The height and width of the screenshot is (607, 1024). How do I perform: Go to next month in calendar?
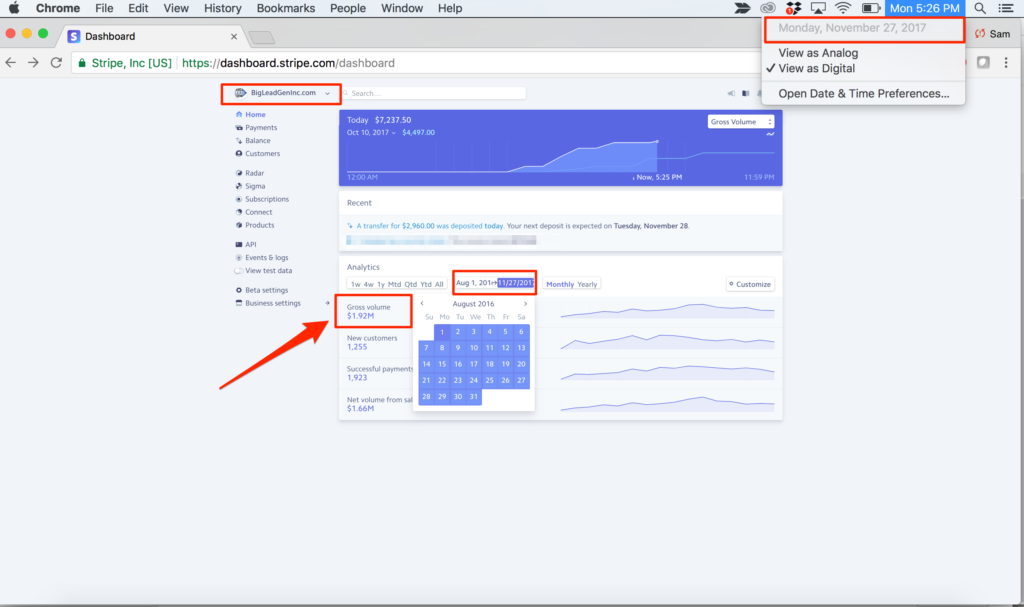[x=525, y=304]
